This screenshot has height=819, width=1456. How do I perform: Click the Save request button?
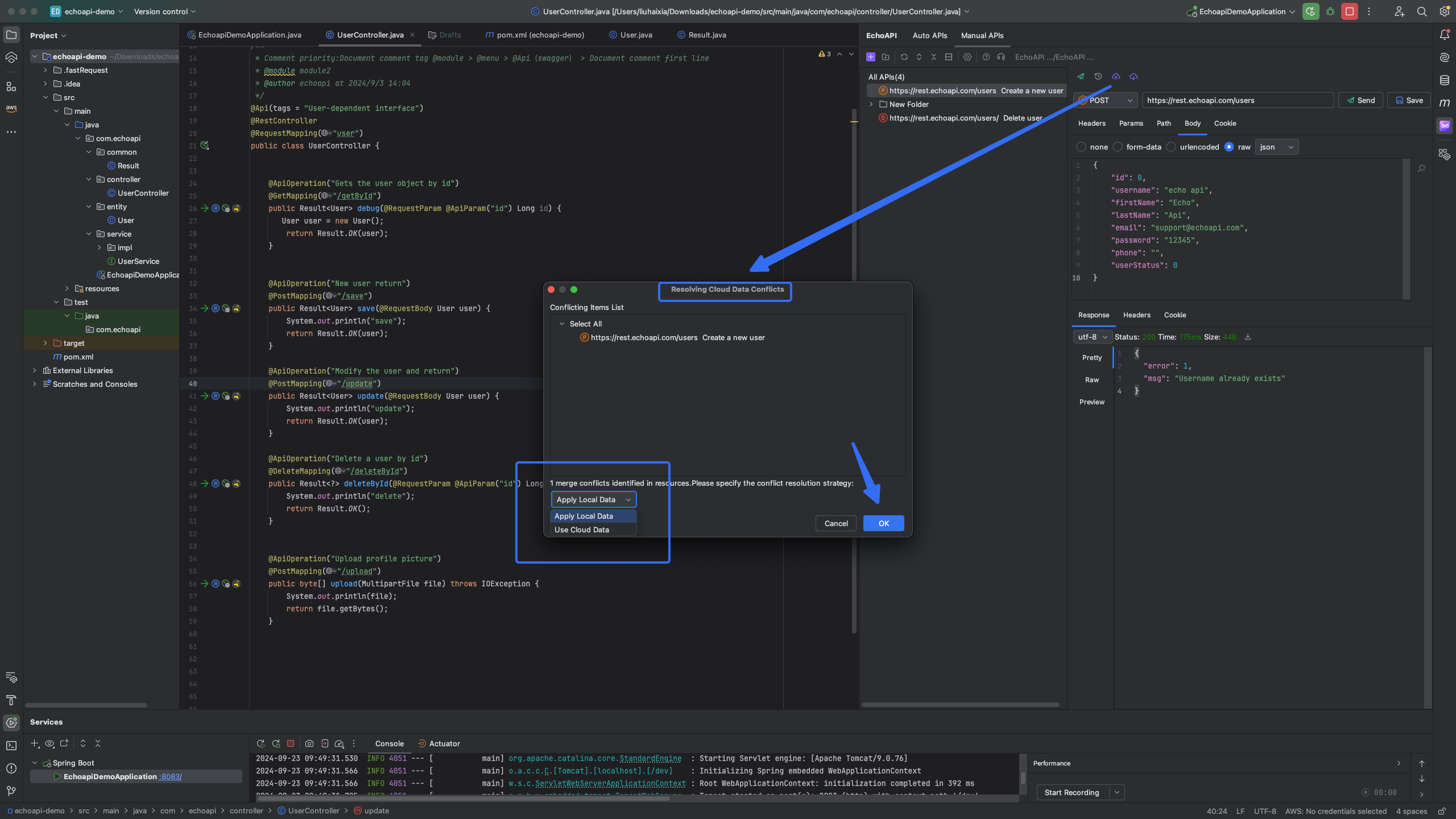click(x=1409, y=101)
